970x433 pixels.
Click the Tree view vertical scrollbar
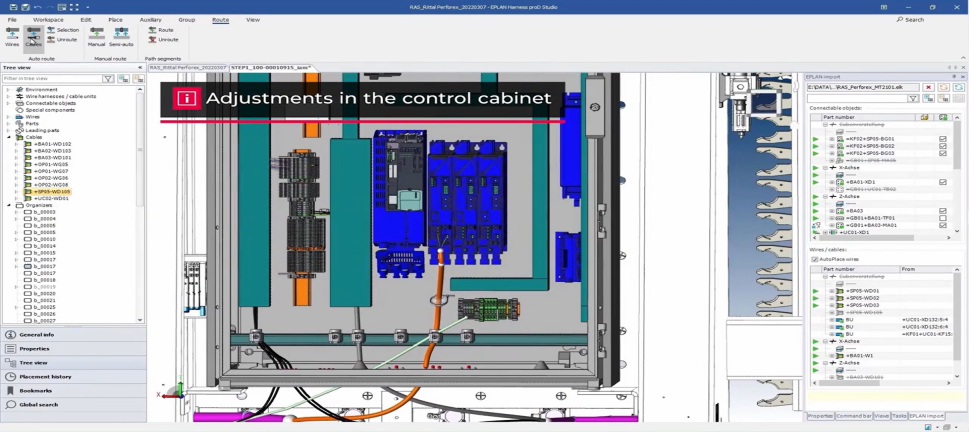tap(140, 204)
